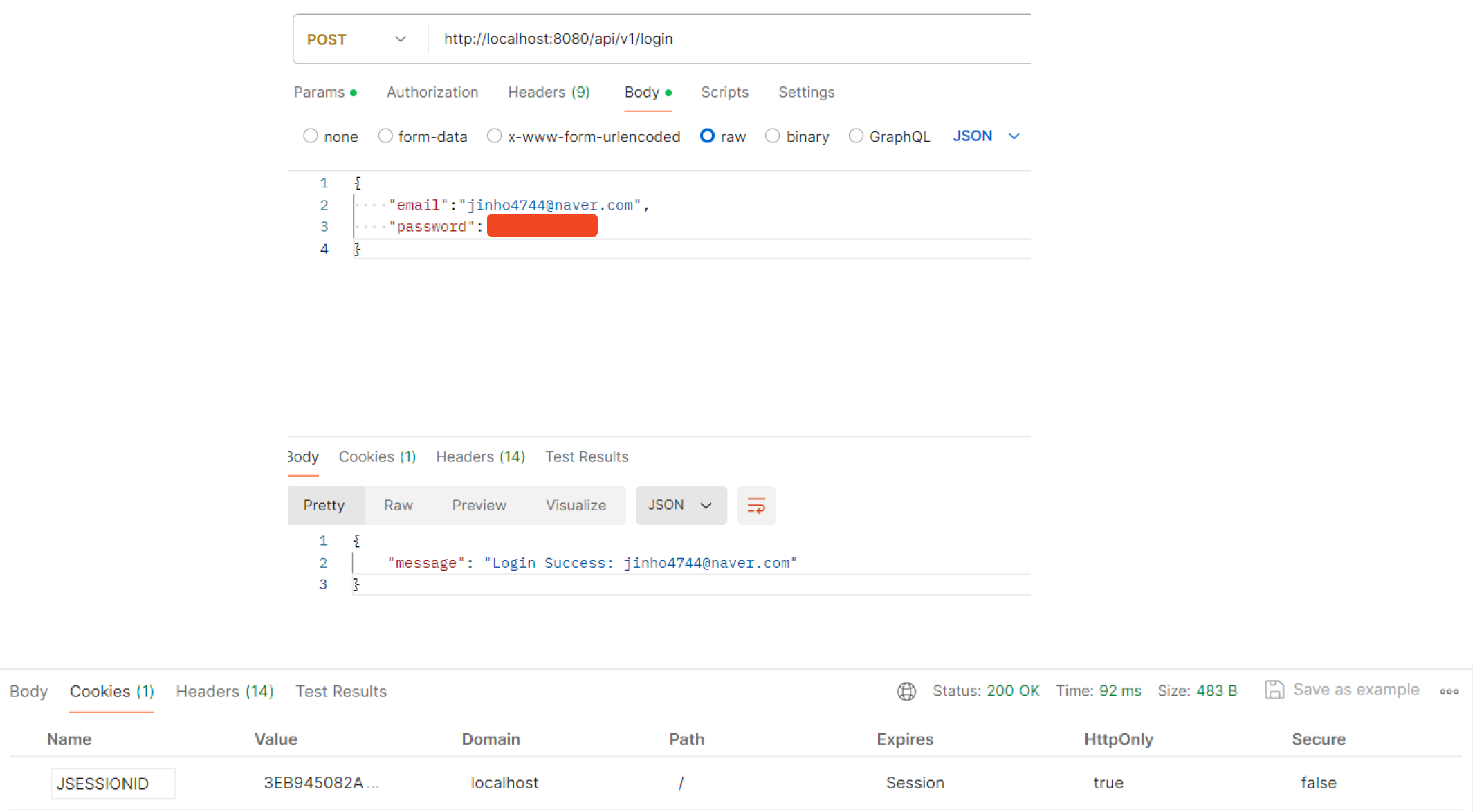Click the JSESSIONID cookie name cell
Screen dimensions: 1475x812
(x=113, y=784)
